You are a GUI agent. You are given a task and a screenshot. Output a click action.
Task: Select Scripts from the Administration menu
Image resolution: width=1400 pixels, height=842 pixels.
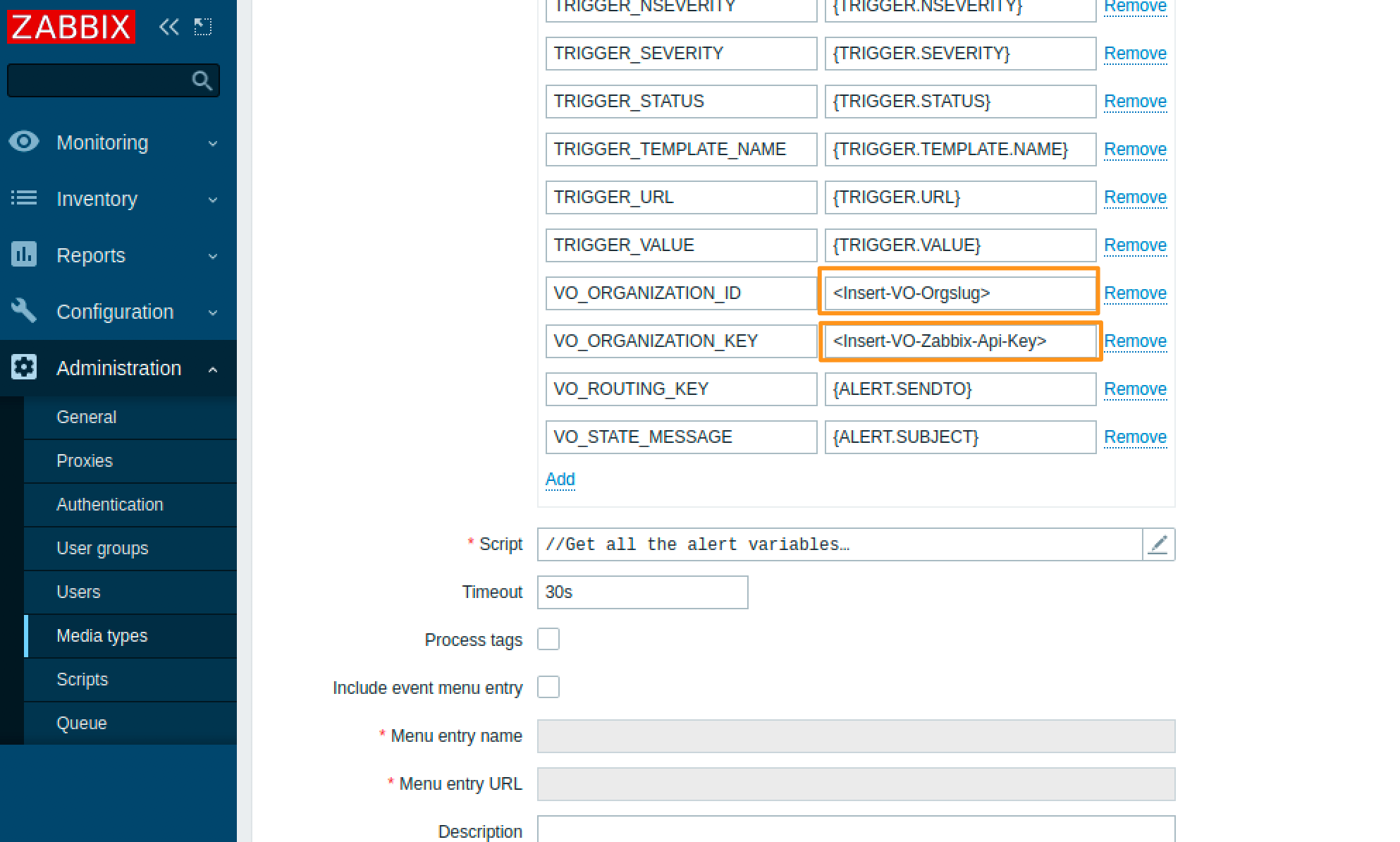point(82,679)
